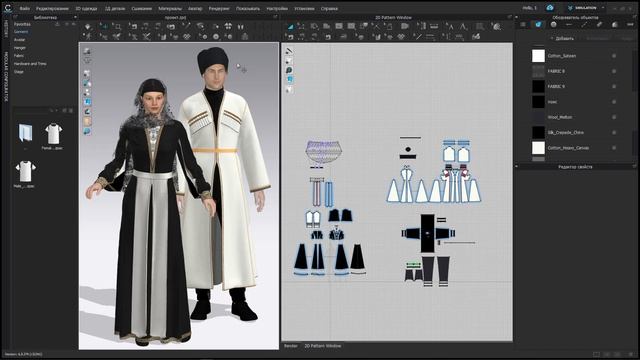Click the icon right of Silk_Crepede_Chine row
640x360 pixels.
coord(614,132)
